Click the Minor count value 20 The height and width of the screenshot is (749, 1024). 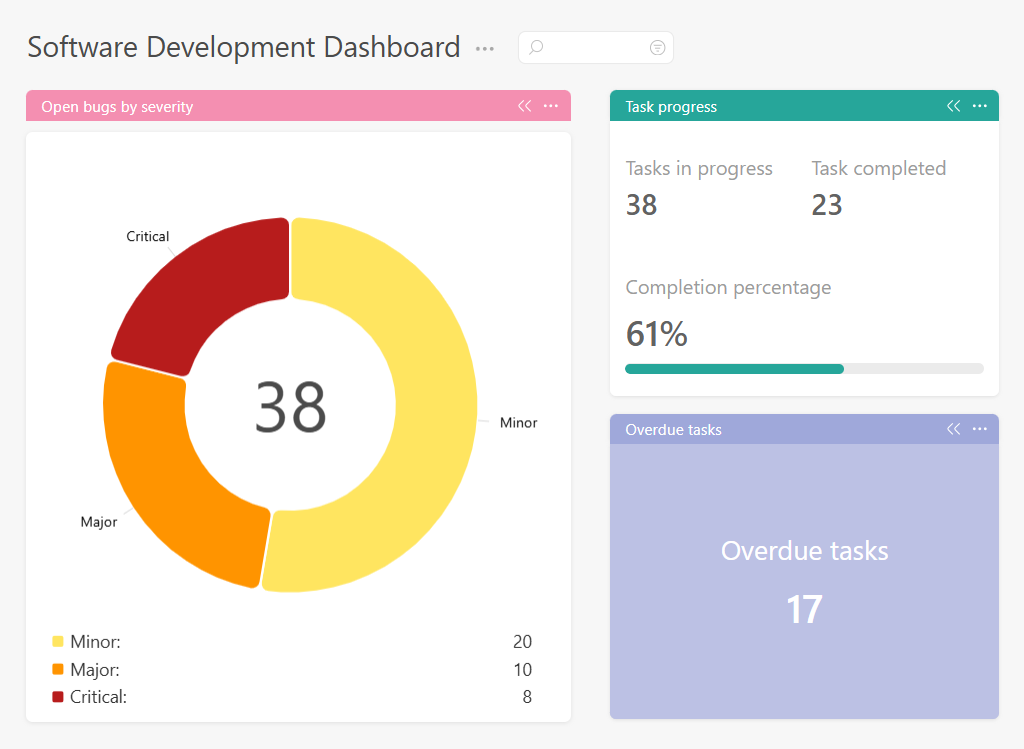tap(522, 642)
